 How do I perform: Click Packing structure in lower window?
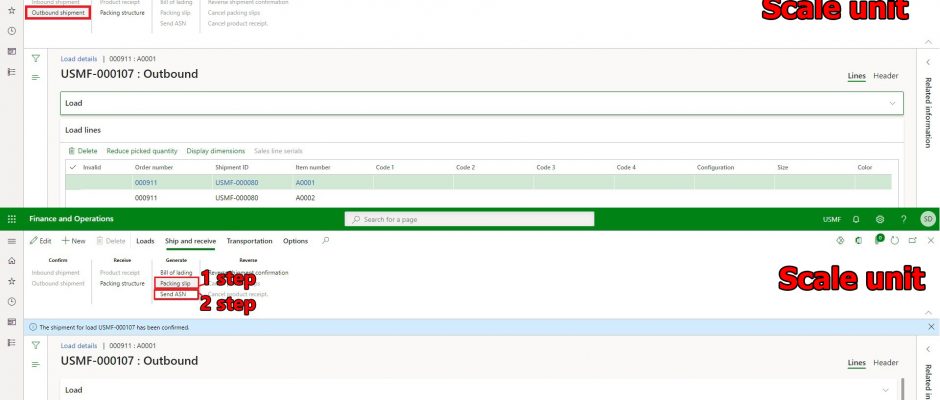point(122,284)
